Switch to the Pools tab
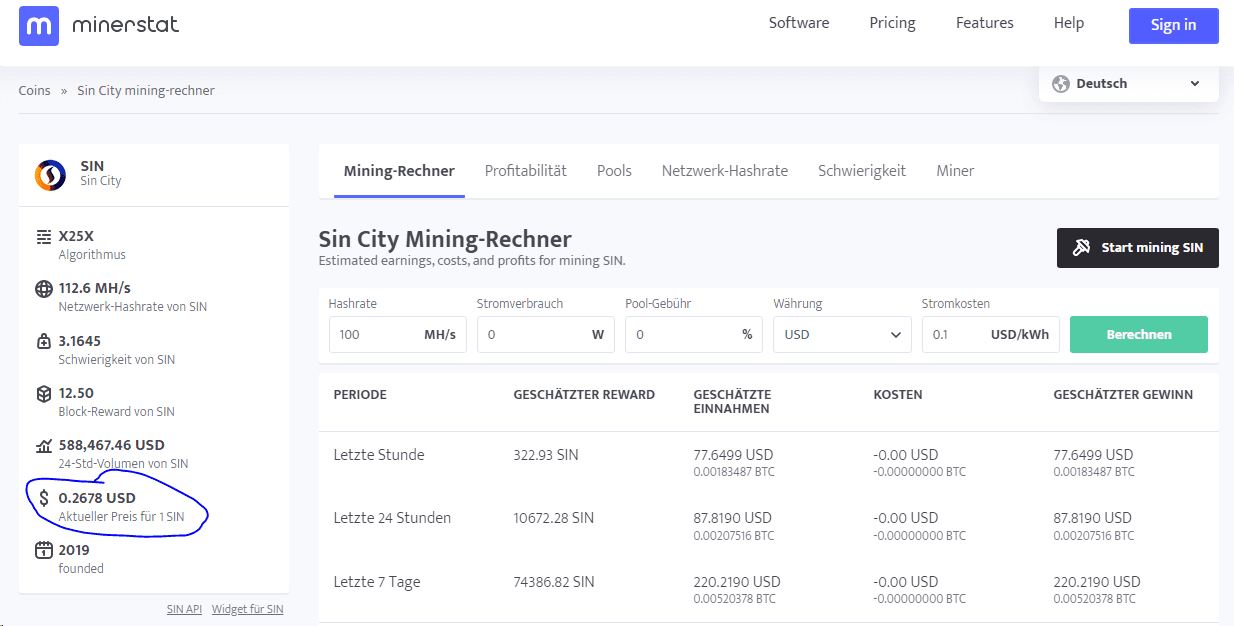The width and height of the screenshot is (1234, 626). (x=614, y=171)
